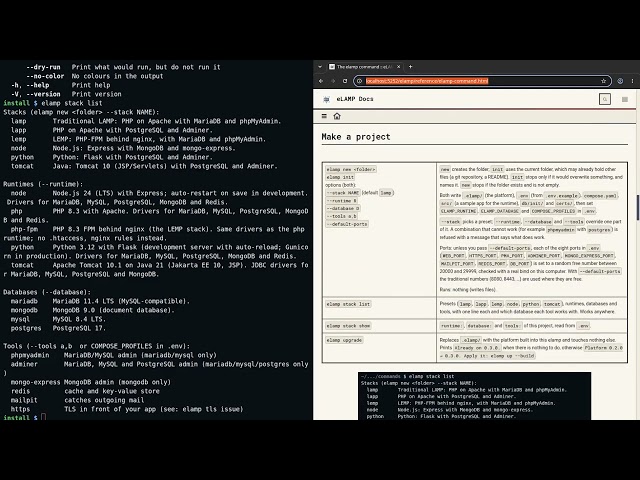Click the "--database D" option text
Screen dimensions: 640x480
(343, 208)
